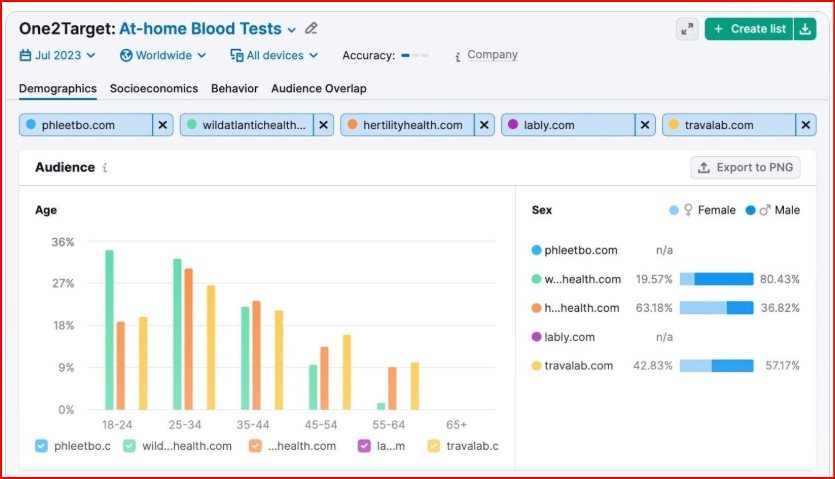Click the lably.com domain chip field
The width and height of the screenshot is (835, 479).
click(568, 125)
